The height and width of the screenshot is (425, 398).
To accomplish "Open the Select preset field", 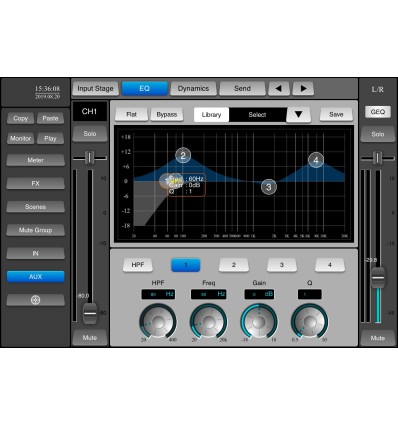I will pos(257,115).
